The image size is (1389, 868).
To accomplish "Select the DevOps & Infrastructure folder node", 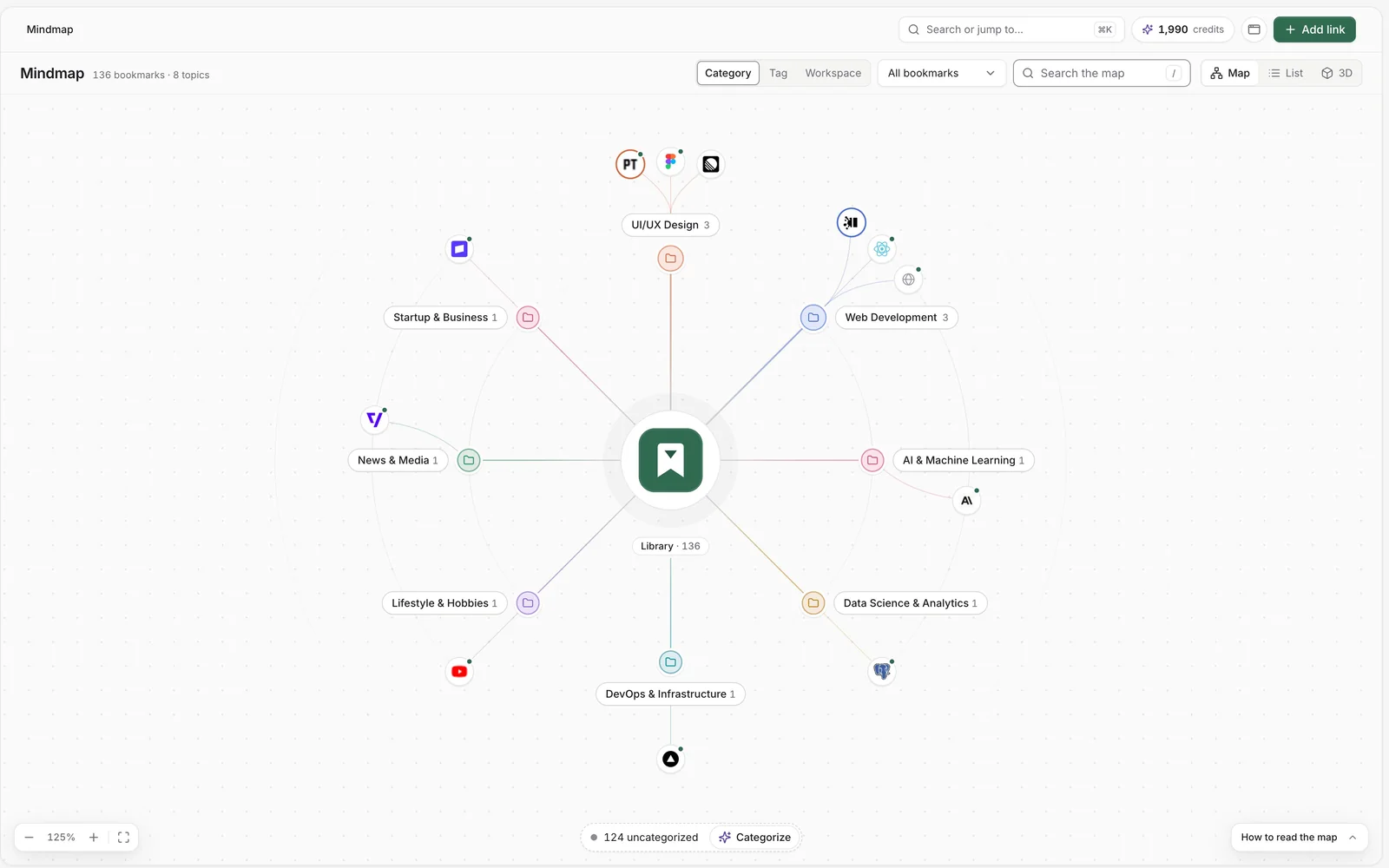I will (x=670, y=662).
